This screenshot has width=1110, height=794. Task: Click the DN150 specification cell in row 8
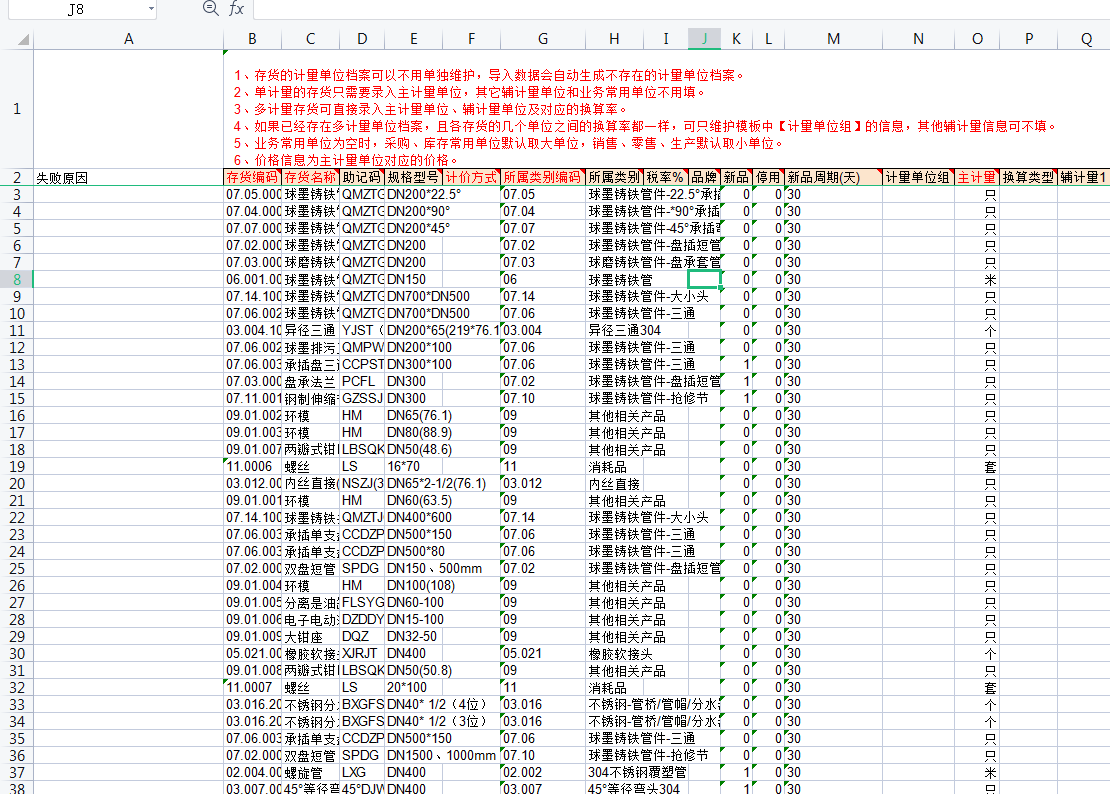pos(413,280)
